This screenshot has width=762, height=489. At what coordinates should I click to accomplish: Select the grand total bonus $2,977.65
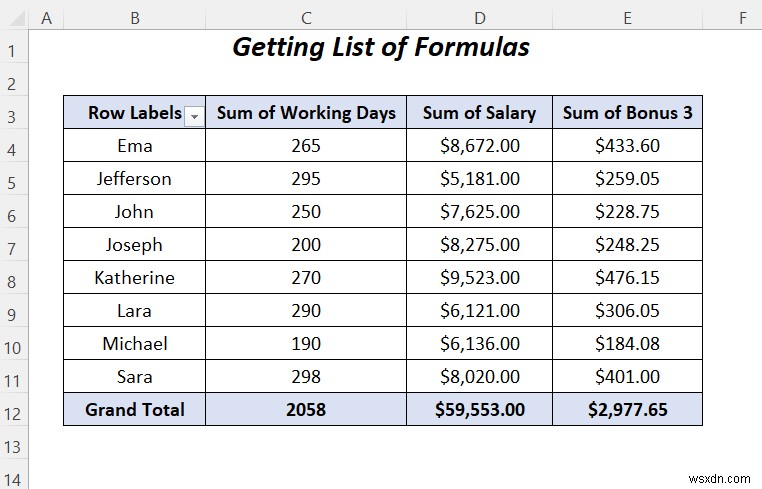pos(628,409)
